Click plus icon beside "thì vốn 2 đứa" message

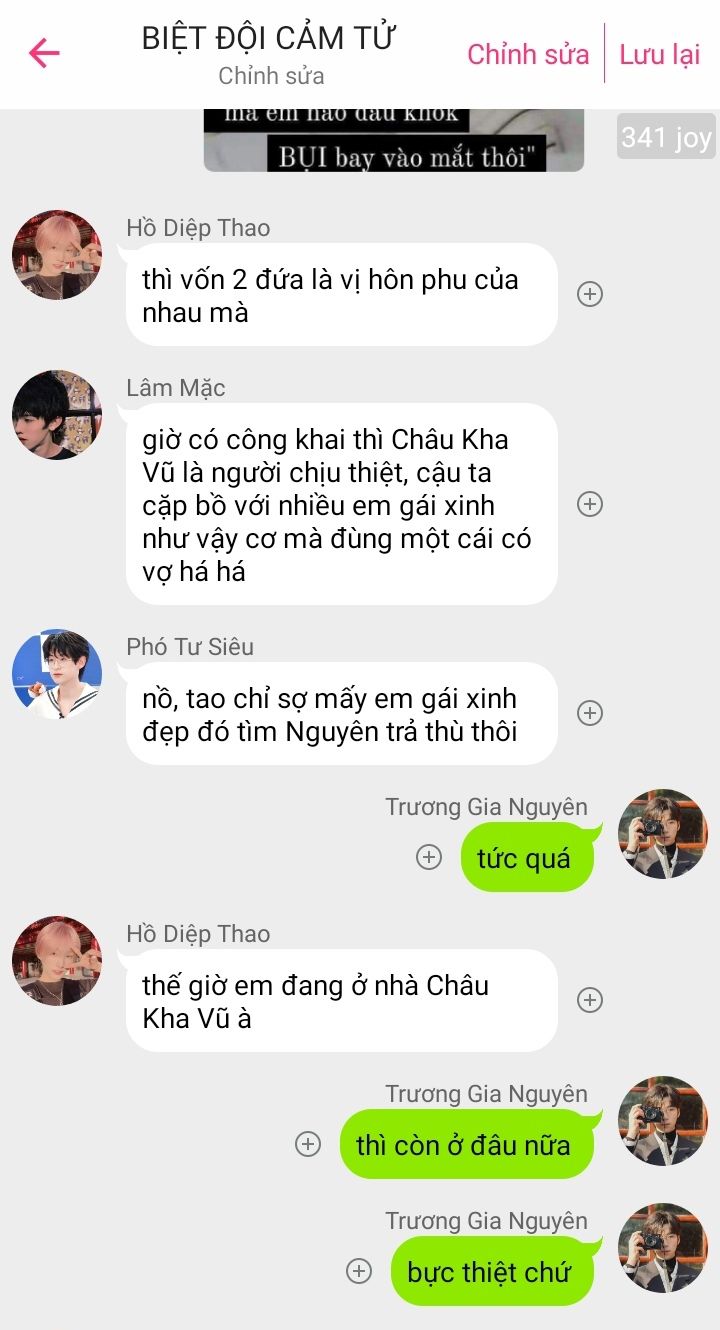click(591, 294)
